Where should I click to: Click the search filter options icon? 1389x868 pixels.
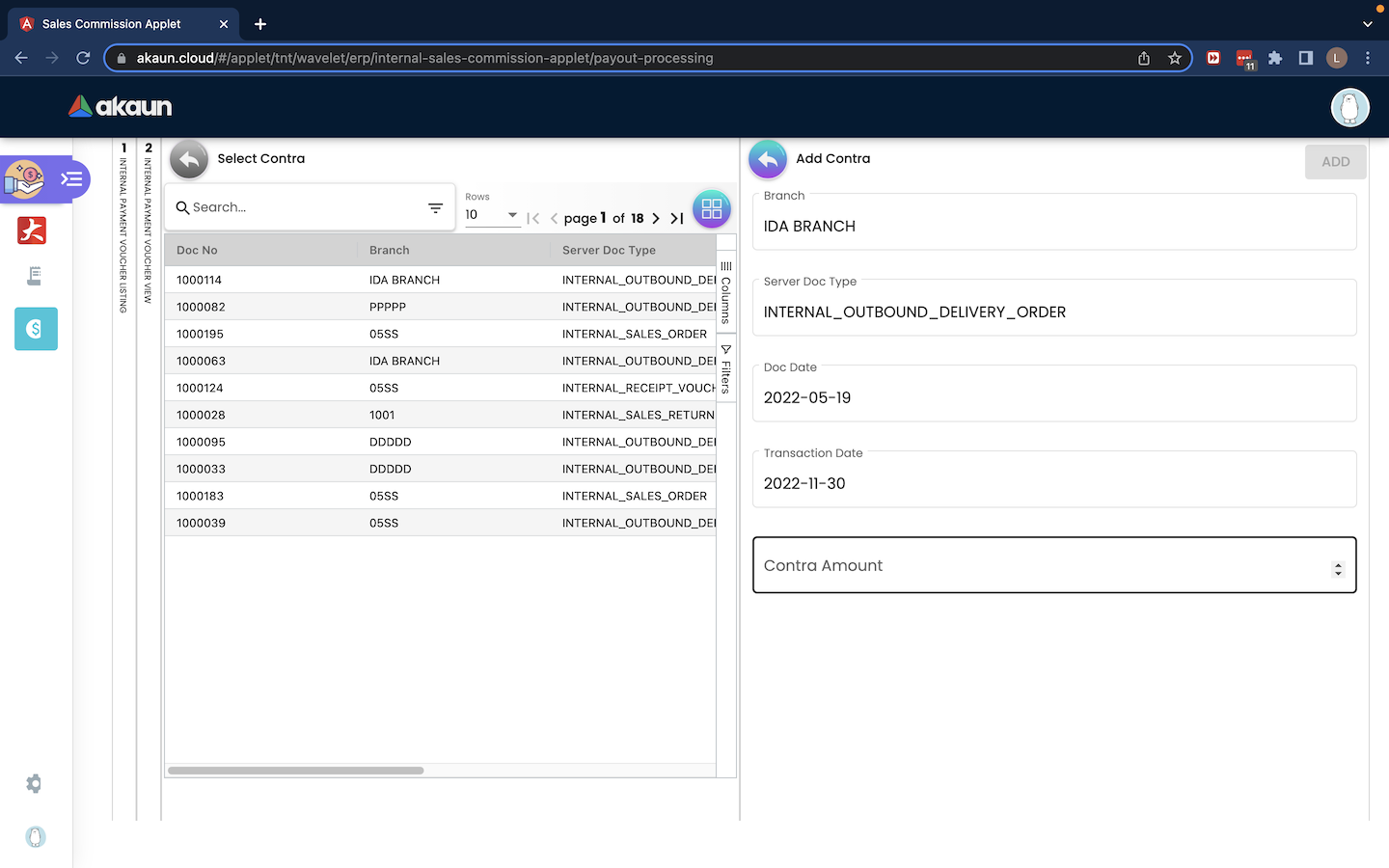[435, 208]
